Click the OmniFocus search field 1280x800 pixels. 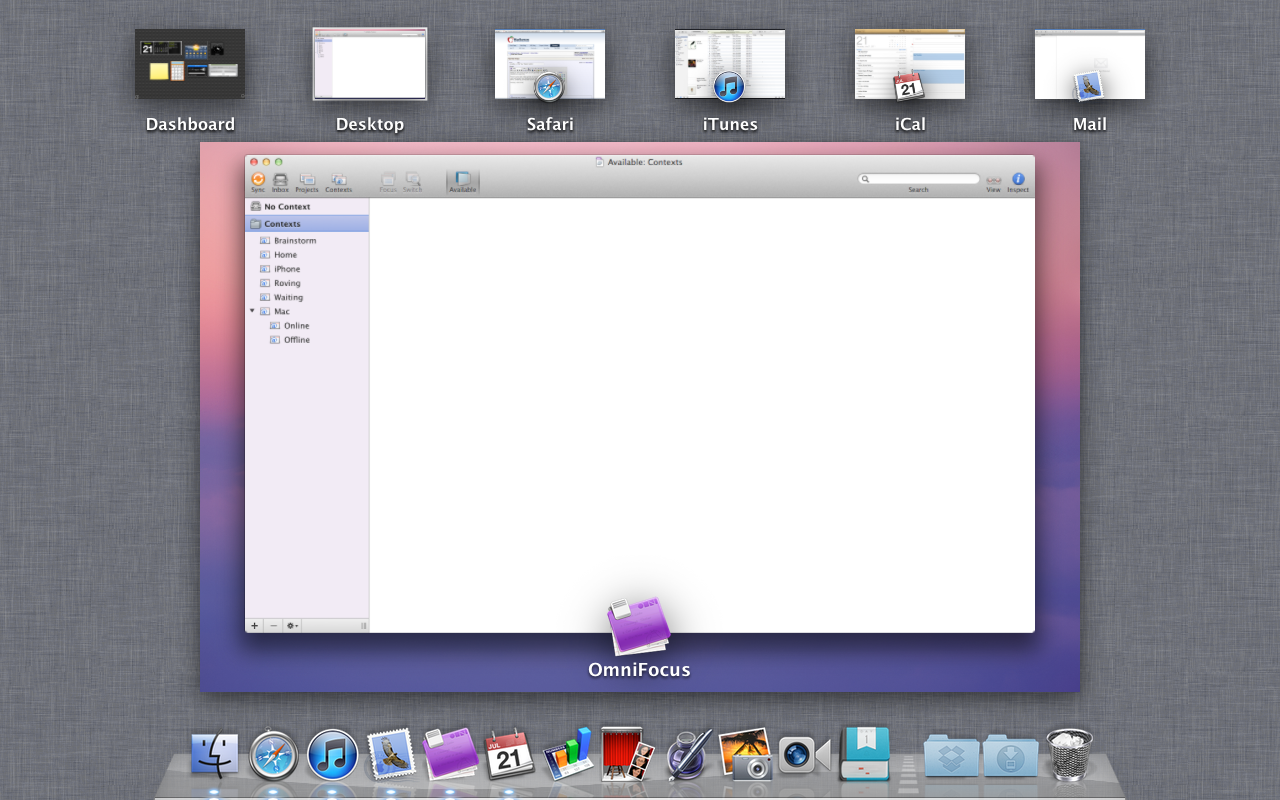(x=919, y=179)
